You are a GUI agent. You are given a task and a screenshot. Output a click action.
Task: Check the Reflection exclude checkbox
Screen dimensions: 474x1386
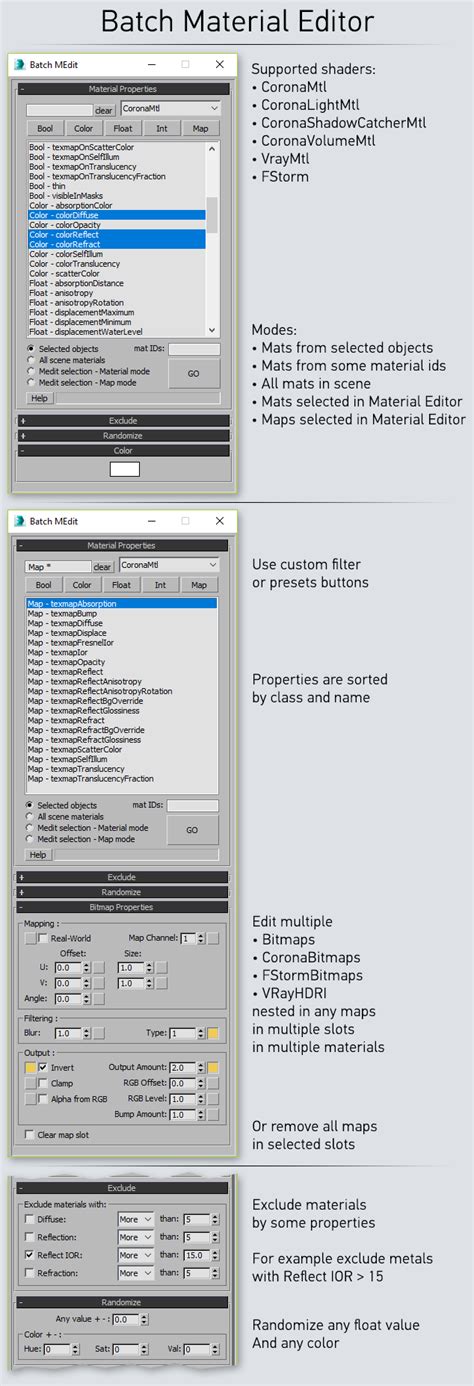(x=28, y=1237)
